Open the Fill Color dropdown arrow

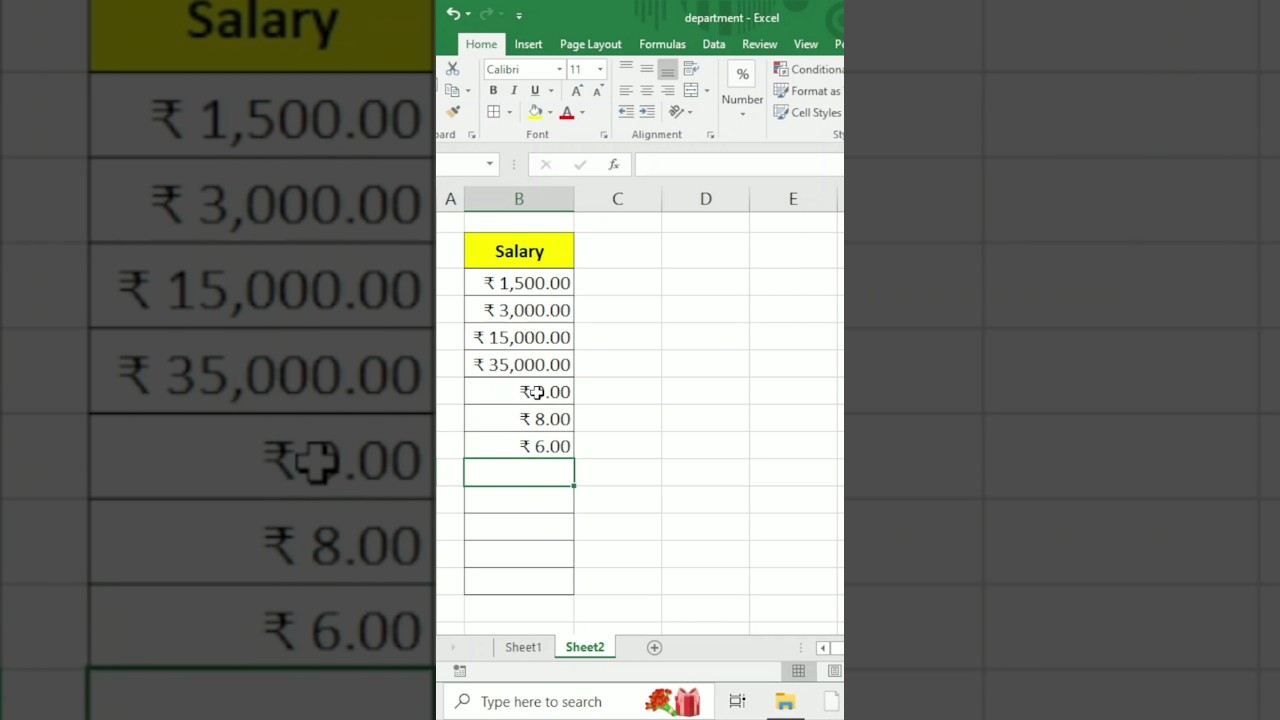click(550, 112)
